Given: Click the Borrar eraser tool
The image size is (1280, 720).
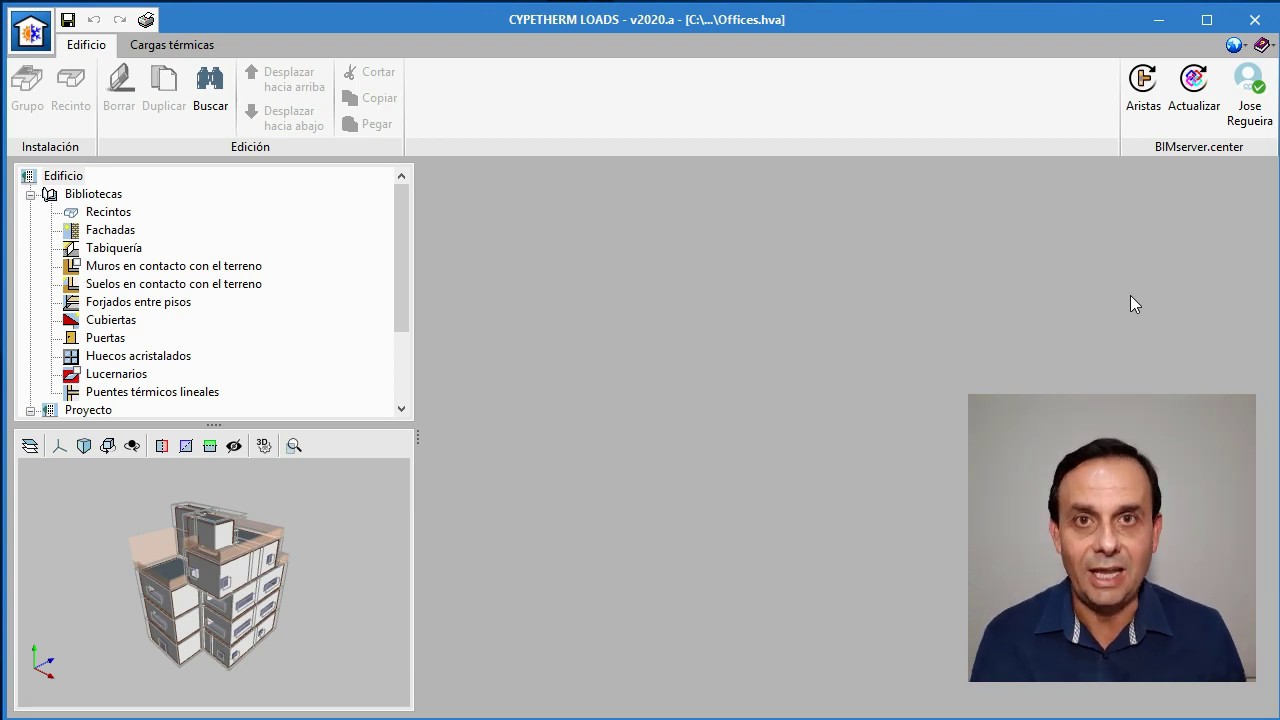Looking at the screenshot, I should (119, 89).
